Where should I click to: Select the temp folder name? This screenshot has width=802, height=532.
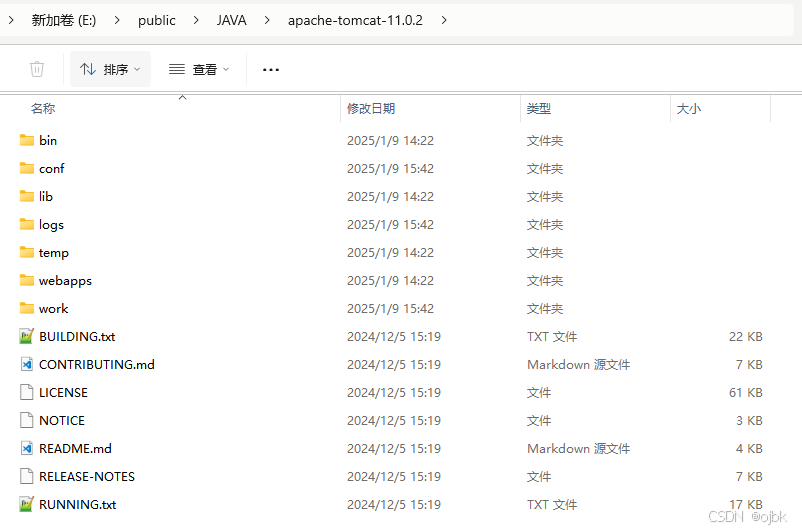pos(54,253)
